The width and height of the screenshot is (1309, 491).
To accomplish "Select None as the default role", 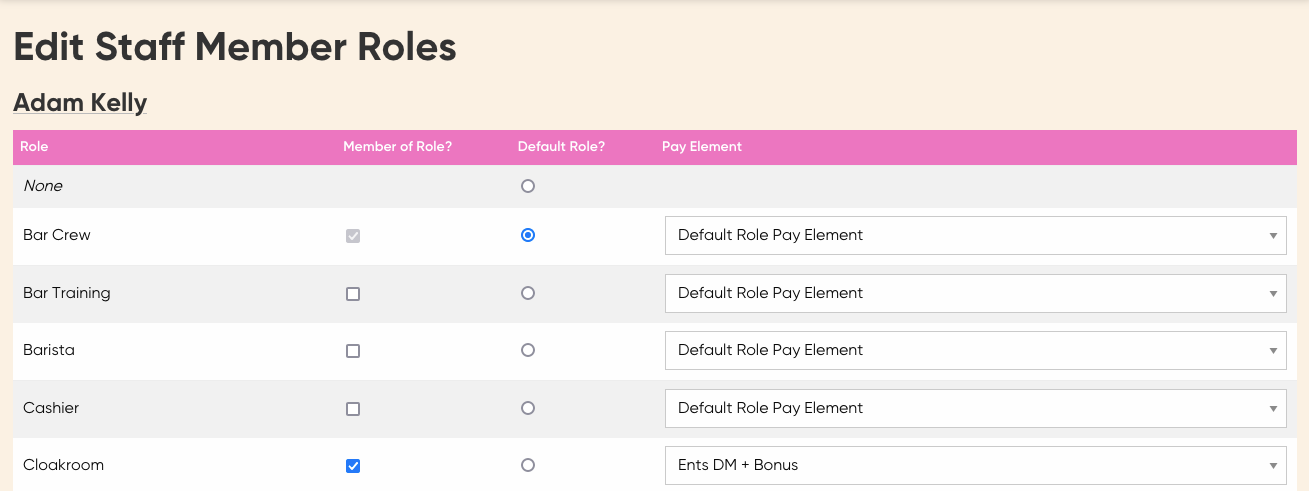I will 528,186.
